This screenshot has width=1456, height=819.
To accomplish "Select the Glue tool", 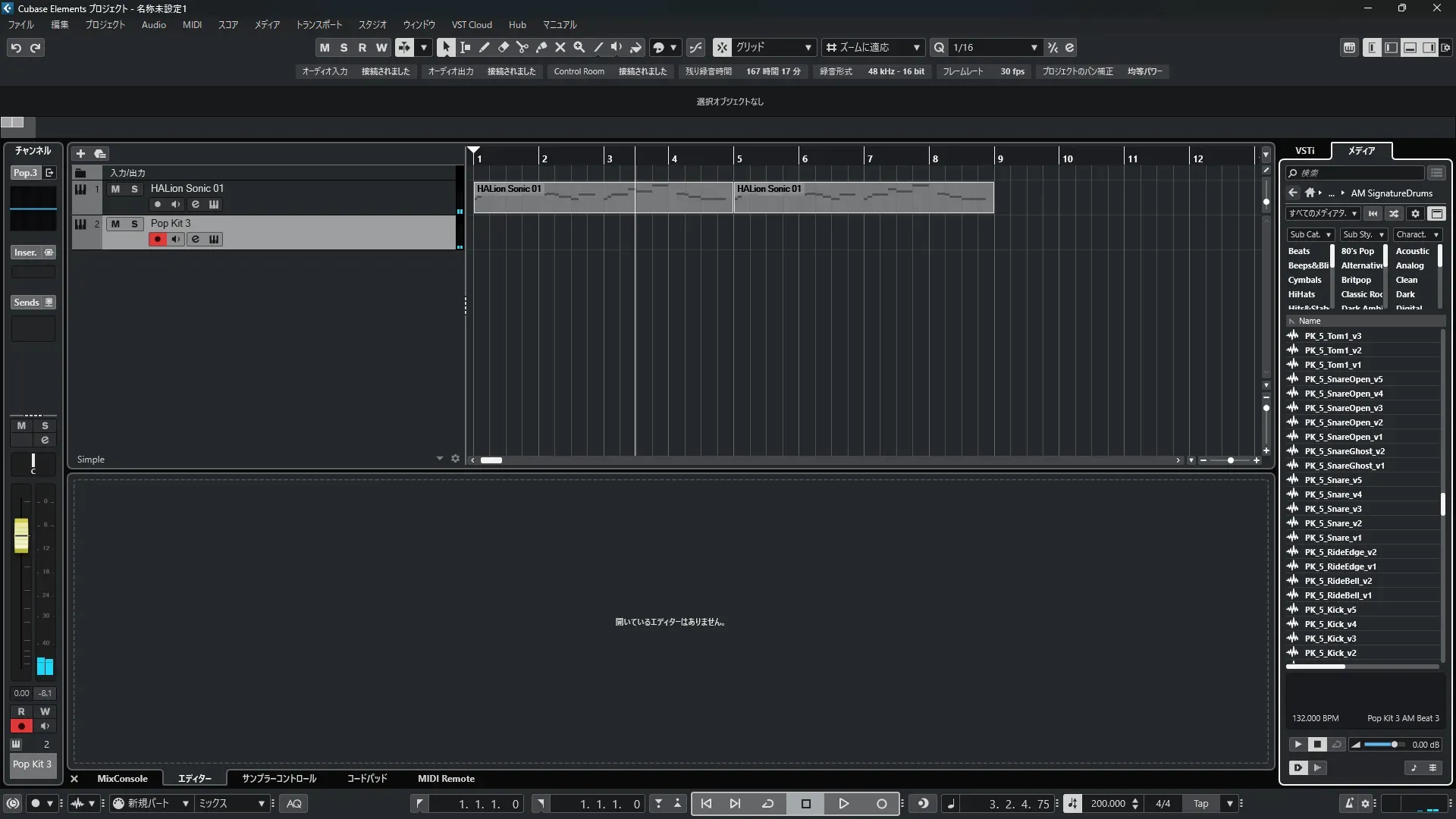I will tap(541, 47).
